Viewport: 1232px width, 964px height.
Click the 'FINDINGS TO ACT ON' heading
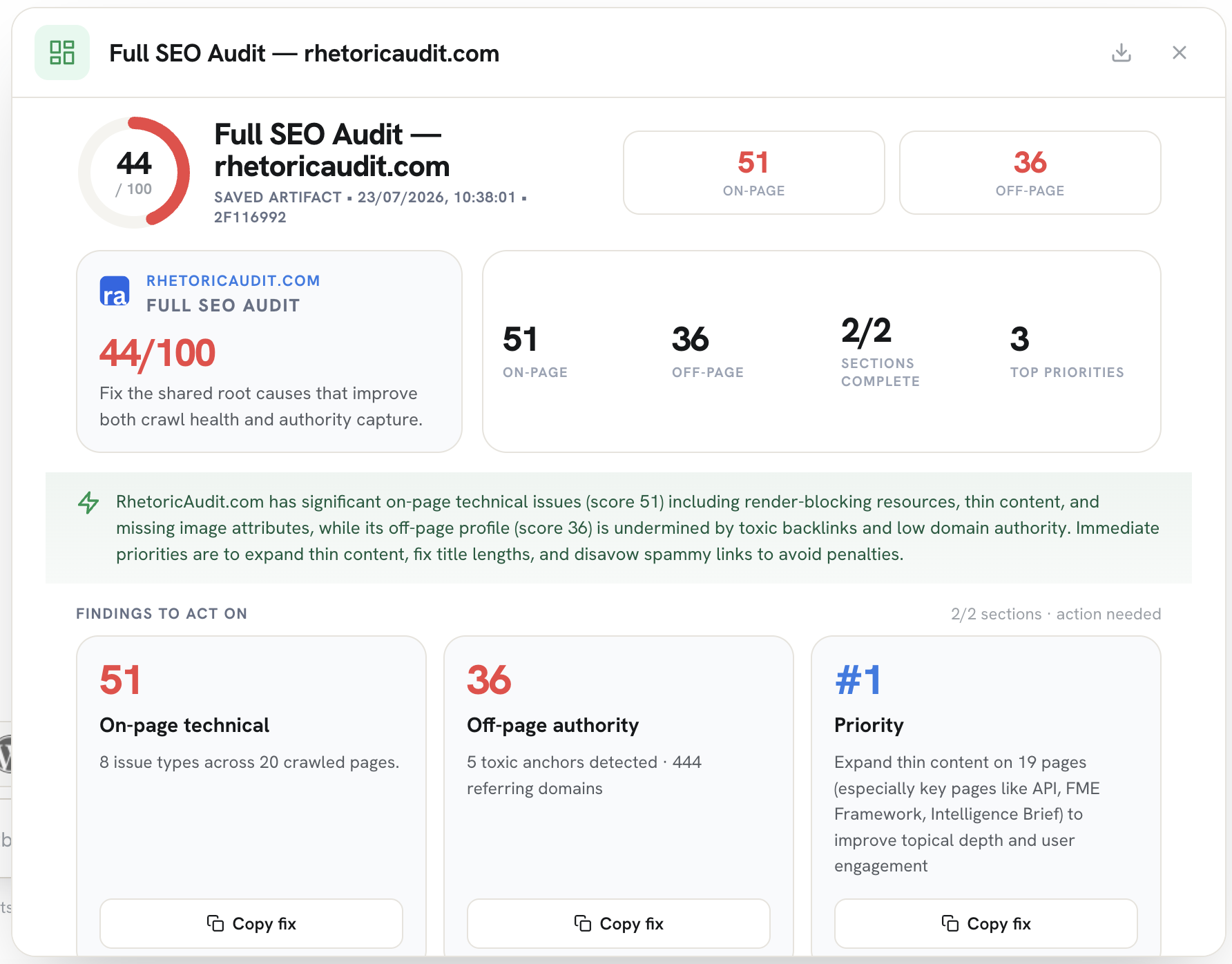coord(162,613)
